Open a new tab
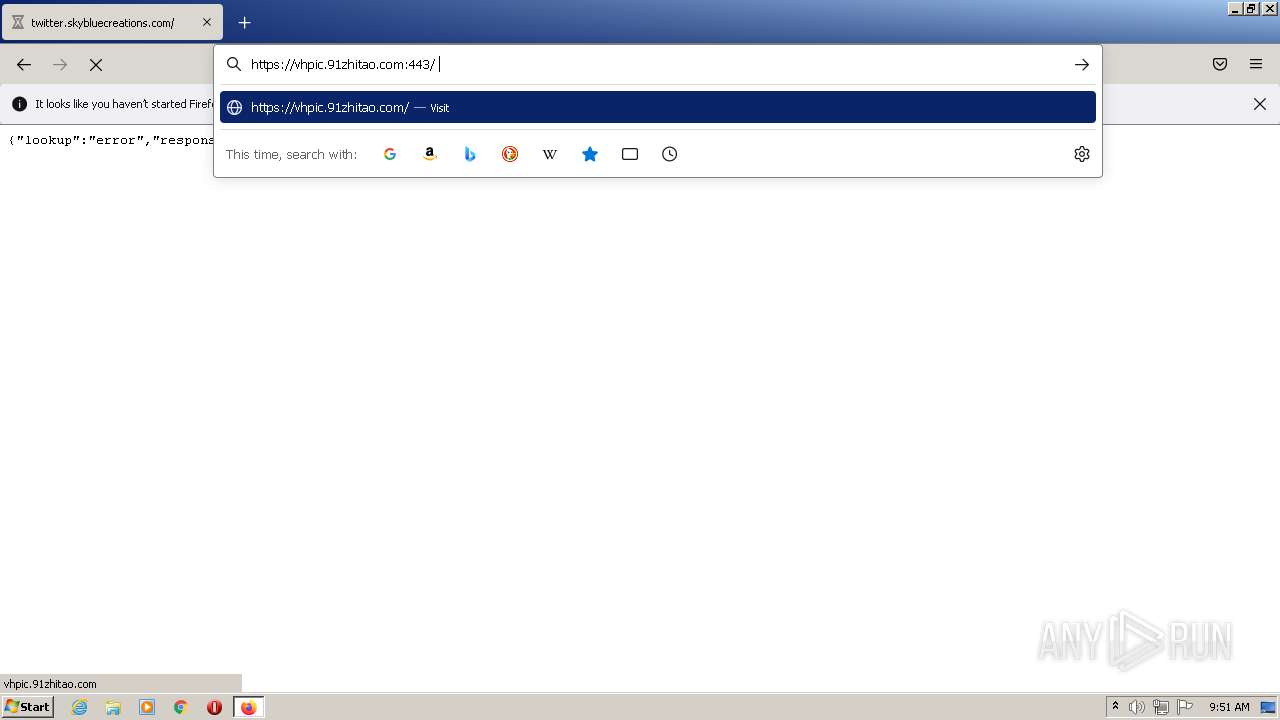 tap(244, 22)
